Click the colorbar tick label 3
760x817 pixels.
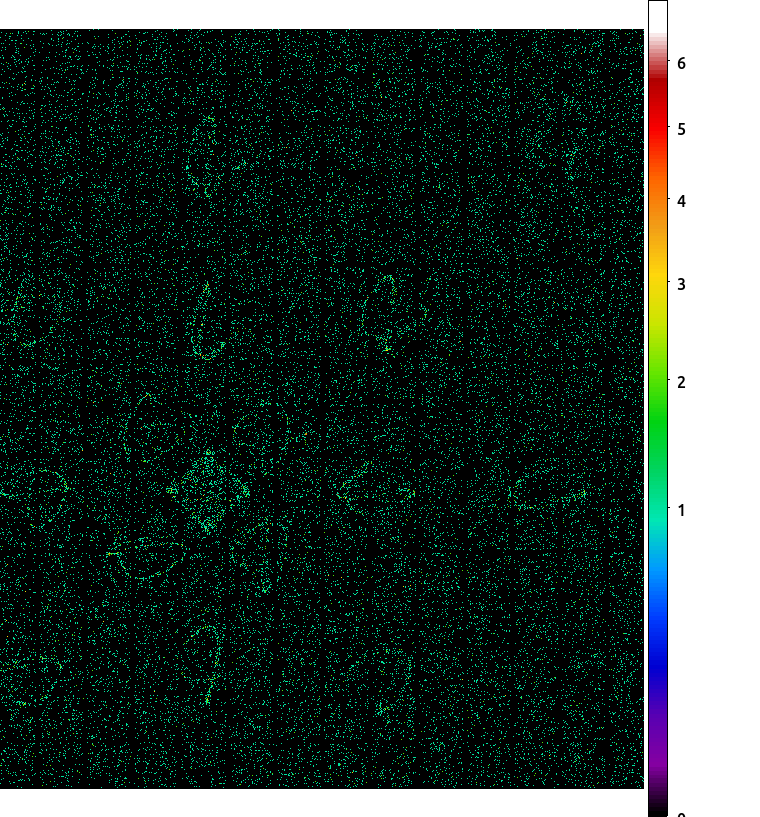coord(681,284)
